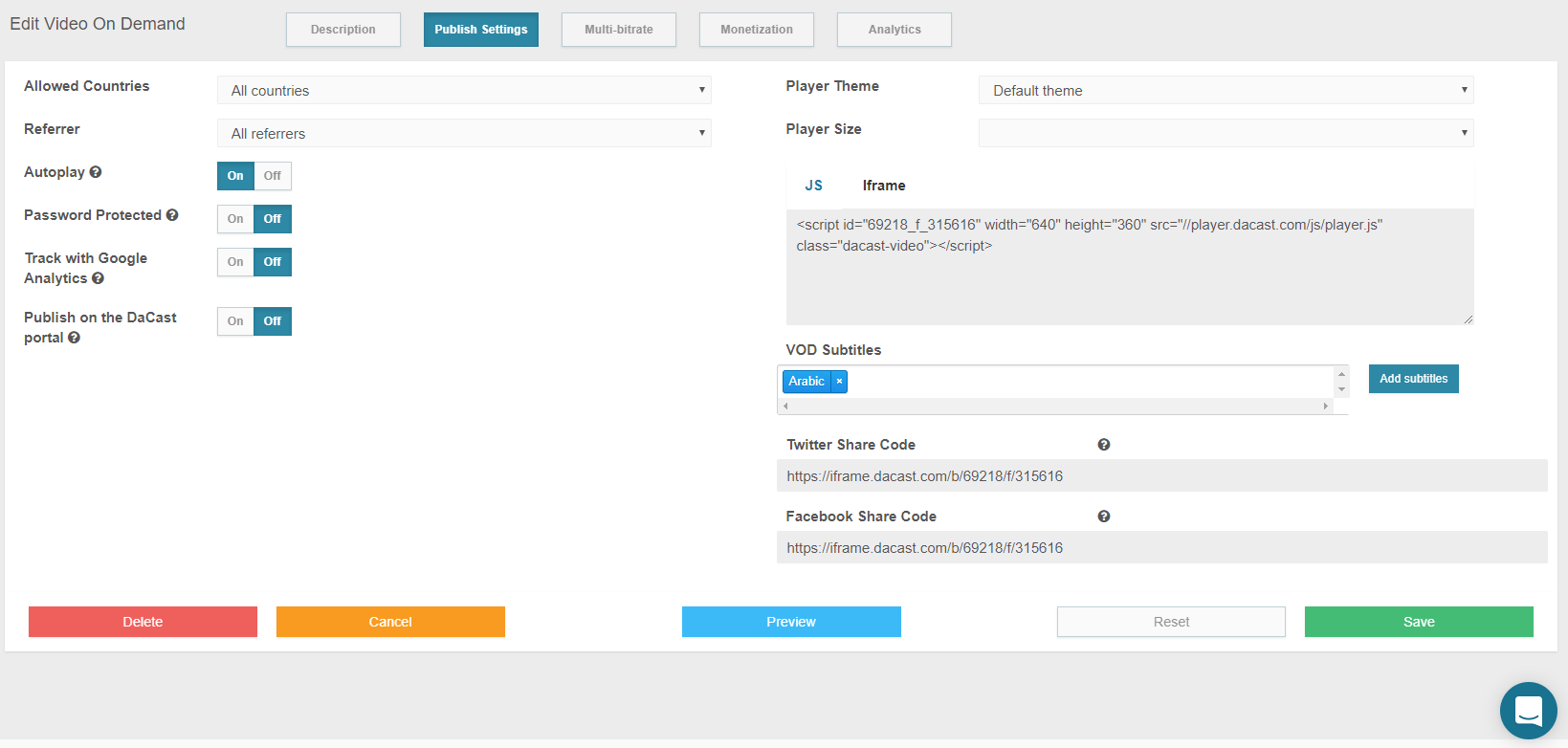Select the JS embed code tab
This screenshot has width=1568, height=748.
pos(814,186)
